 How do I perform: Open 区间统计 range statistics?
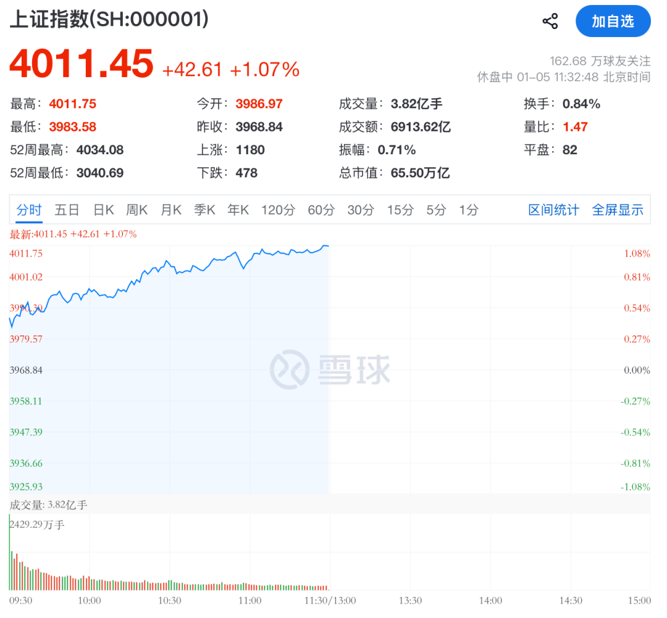click(553, 210)
